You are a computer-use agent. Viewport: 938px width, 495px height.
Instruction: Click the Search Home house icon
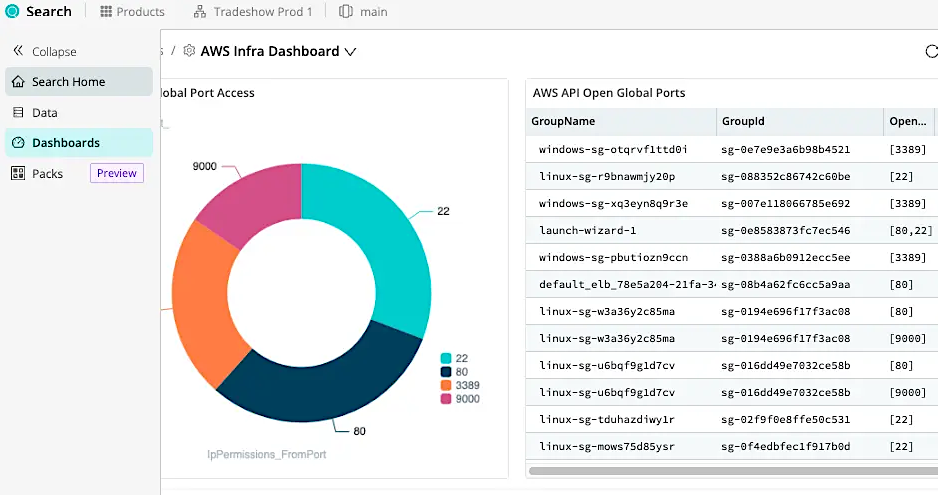tap(19, 81)
